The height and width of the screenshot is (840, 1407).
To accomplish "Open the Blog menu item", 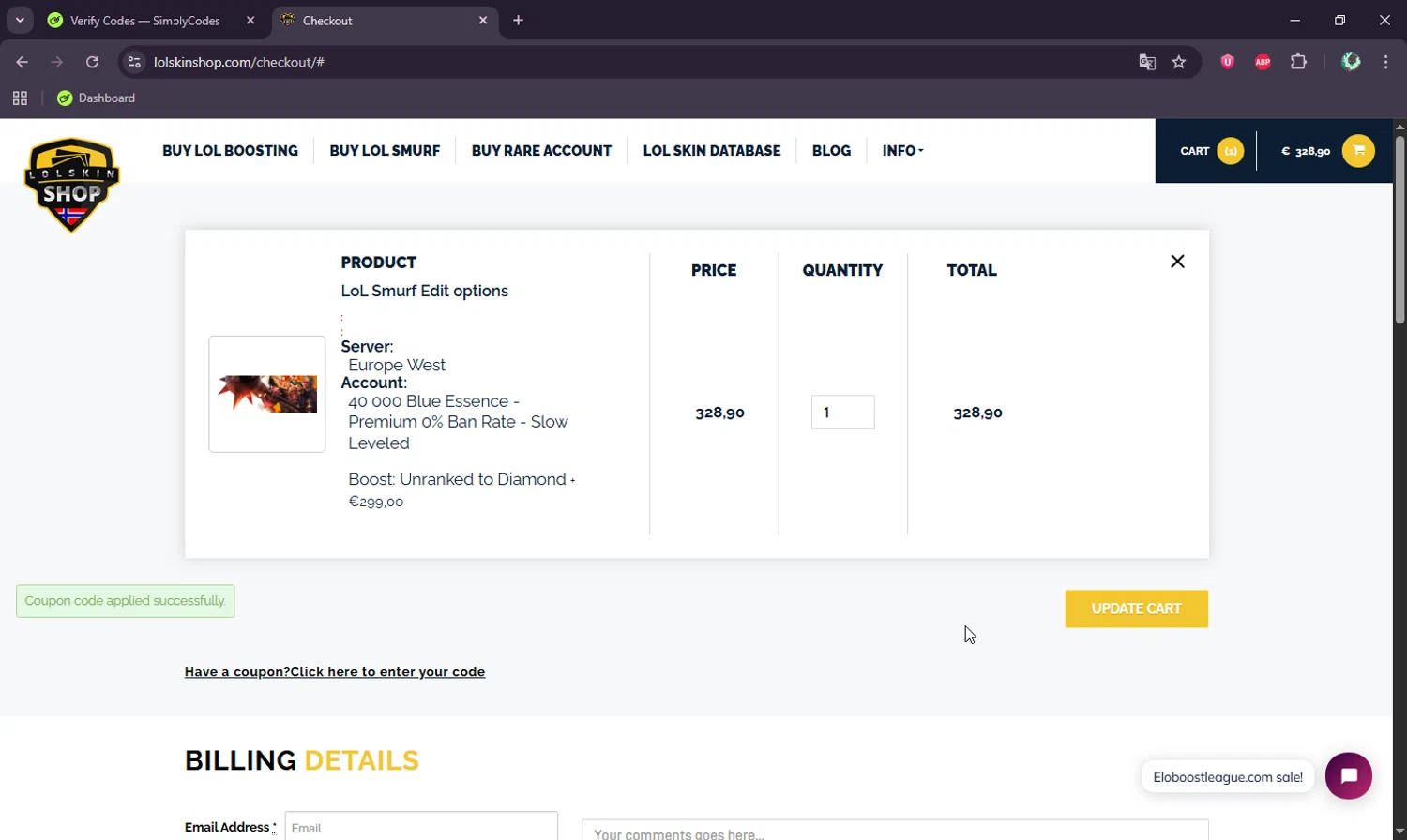I will pyautogui.click(x=831, y=150).
